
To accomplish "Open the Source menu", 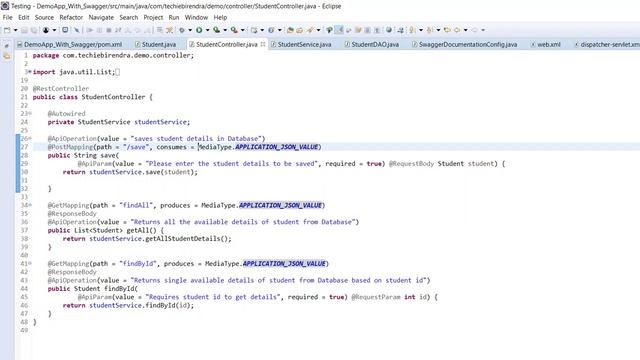I will pyautogui.click(x=44, y=18).
